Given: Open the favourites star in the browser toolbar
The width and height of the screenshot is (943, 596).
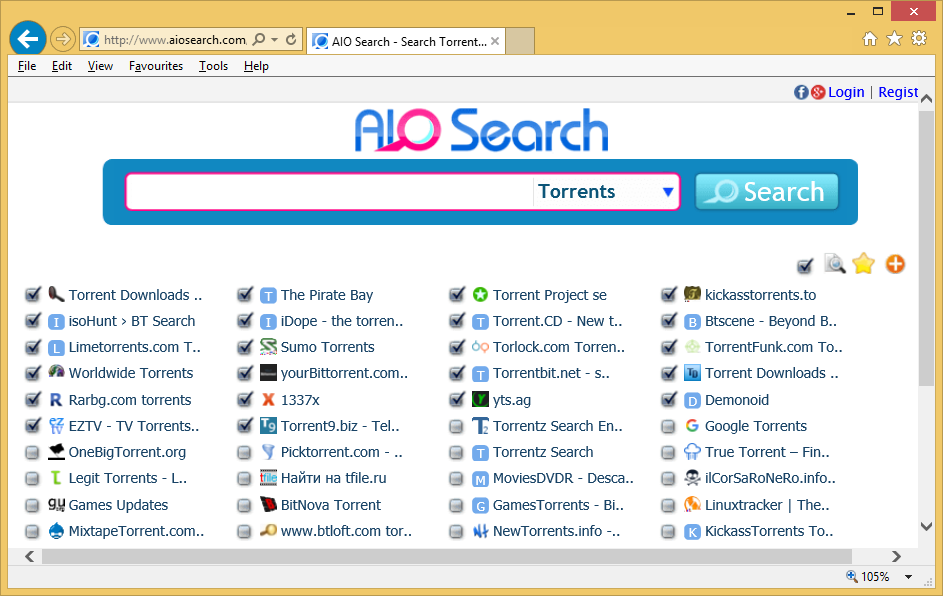Looking at the screenshot, I should [x=894, y=39].
